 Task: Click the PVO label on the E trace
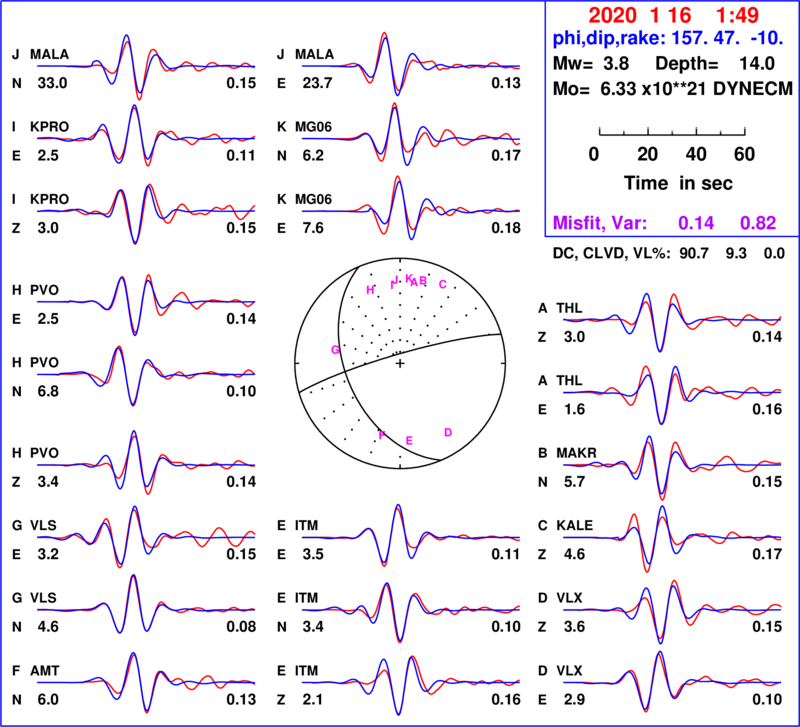click(44, 290)
